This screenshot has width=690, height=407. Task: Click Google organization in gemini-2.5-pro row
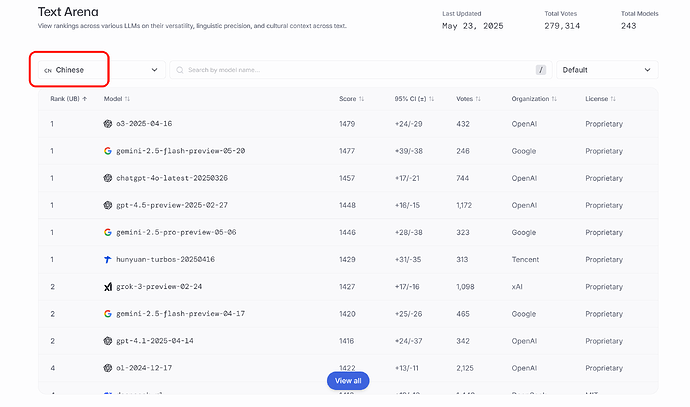pos(524,232)
